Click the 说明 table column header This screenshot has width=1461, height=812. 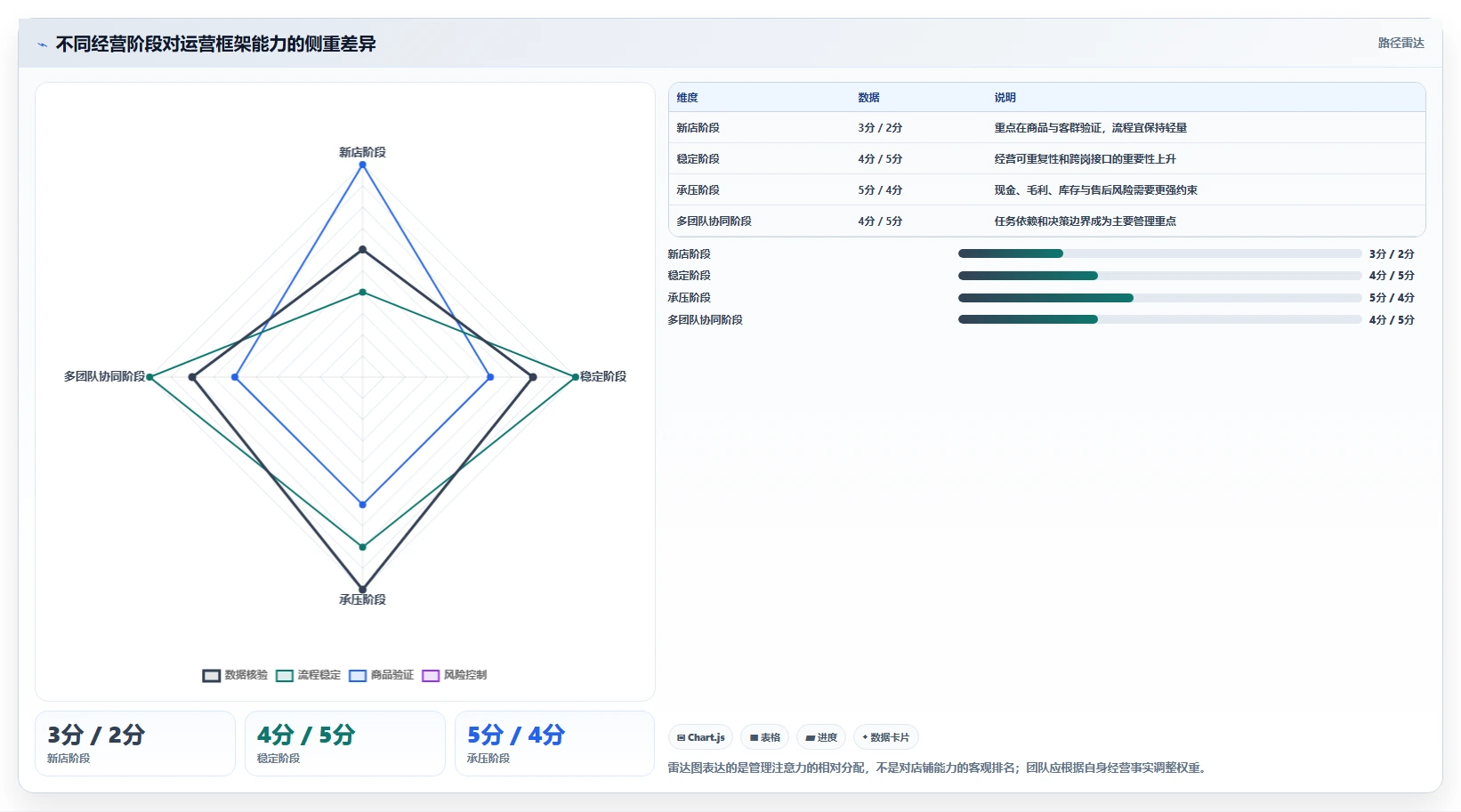1005,98
